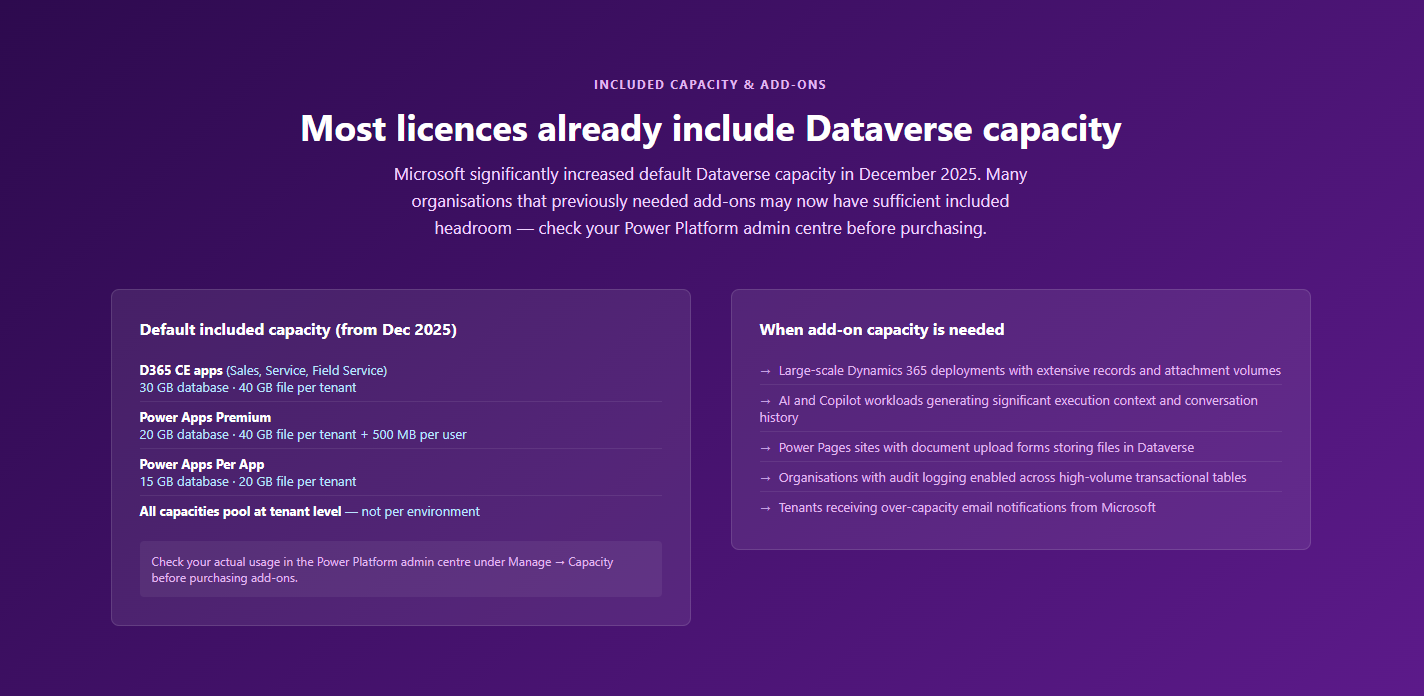Click the 'Included Capacity & Add-ons' label

coord(710,85)
